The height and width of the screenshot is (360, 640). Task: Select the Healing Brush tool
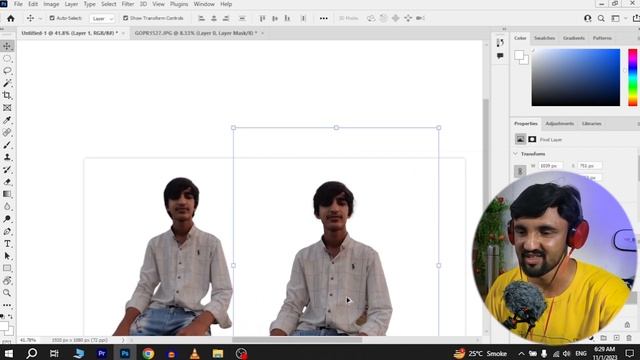[7, 133]
